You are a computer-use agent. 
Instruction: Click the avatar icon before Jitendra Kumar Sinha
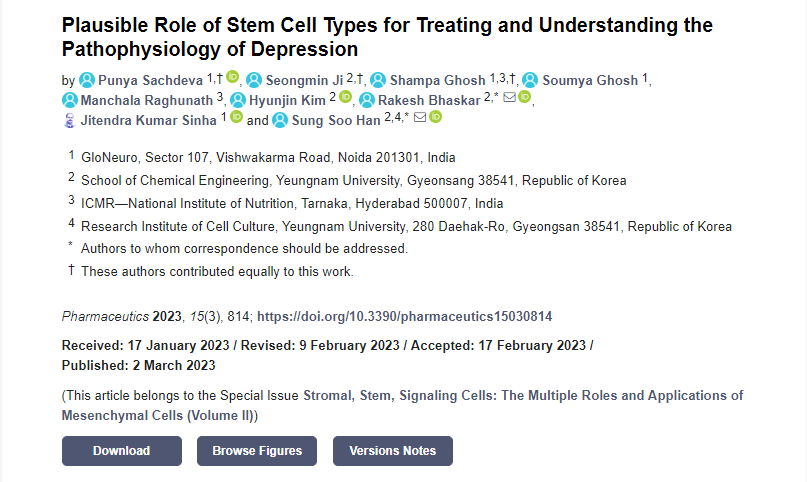70,120
